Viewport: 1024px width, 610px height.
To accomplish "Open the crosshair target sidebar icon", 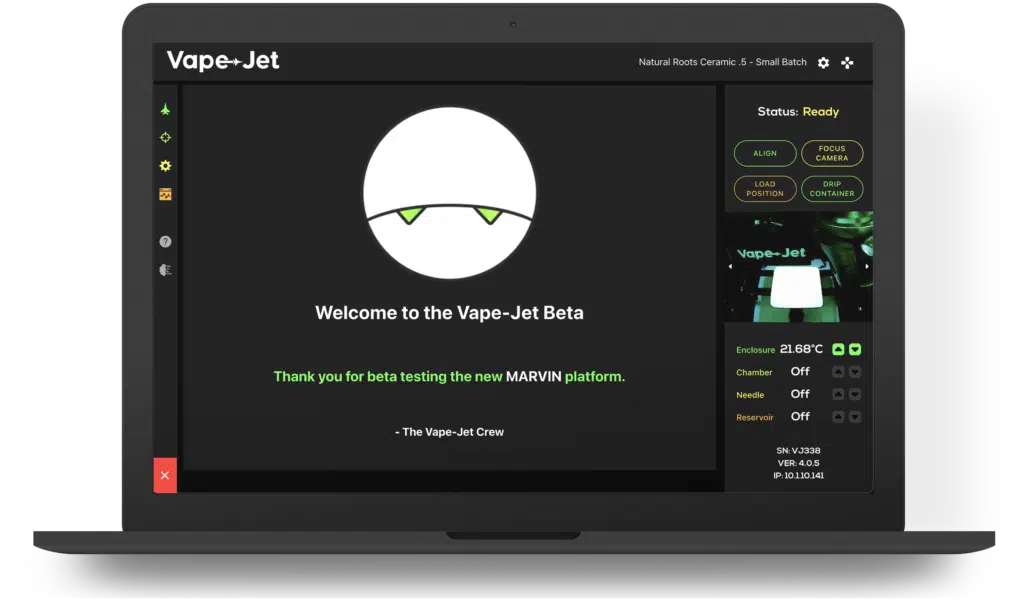I will coord(165,137).
